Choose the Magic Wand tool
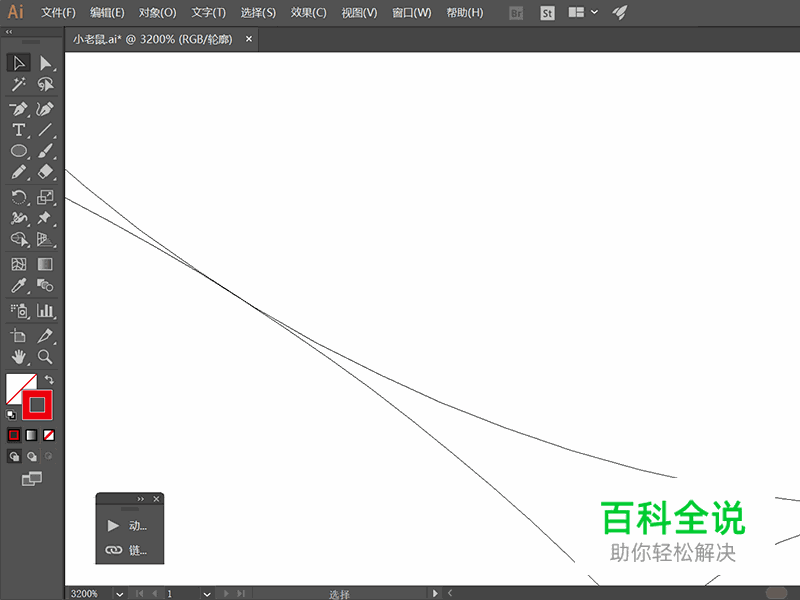Screen dimensions: 800x600 [18, 84]
